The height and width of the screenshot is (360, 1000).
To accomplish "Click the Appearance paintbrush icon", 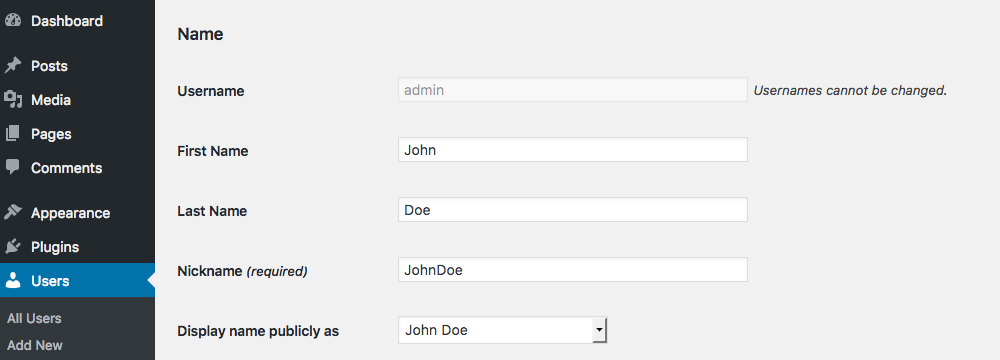I will (x=13, y=213).
